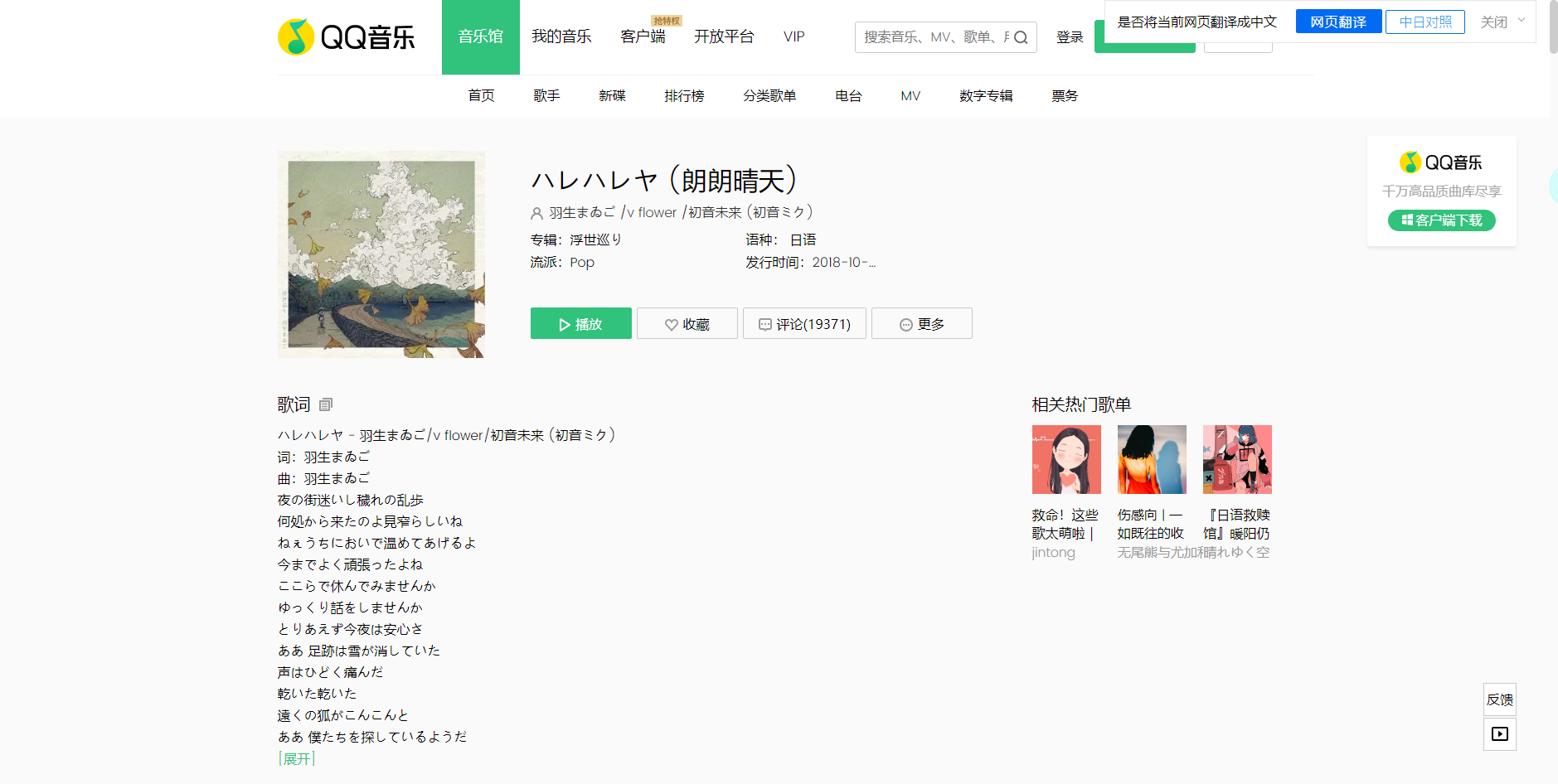Toggle 中日对照 bilingual translation mode
This screenshot has width=1558, height=784.
1425,22
